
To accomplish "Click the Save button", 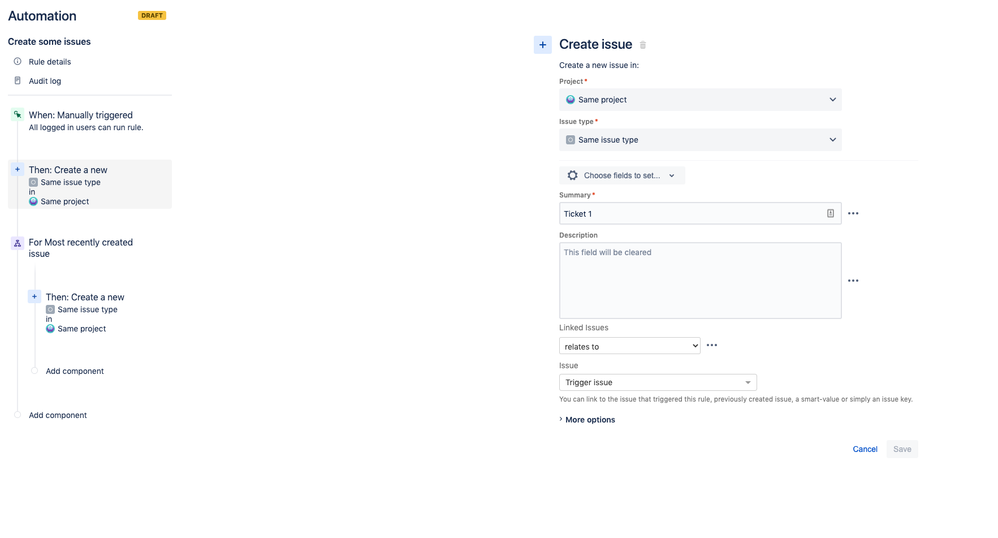I will pos(902,449).
